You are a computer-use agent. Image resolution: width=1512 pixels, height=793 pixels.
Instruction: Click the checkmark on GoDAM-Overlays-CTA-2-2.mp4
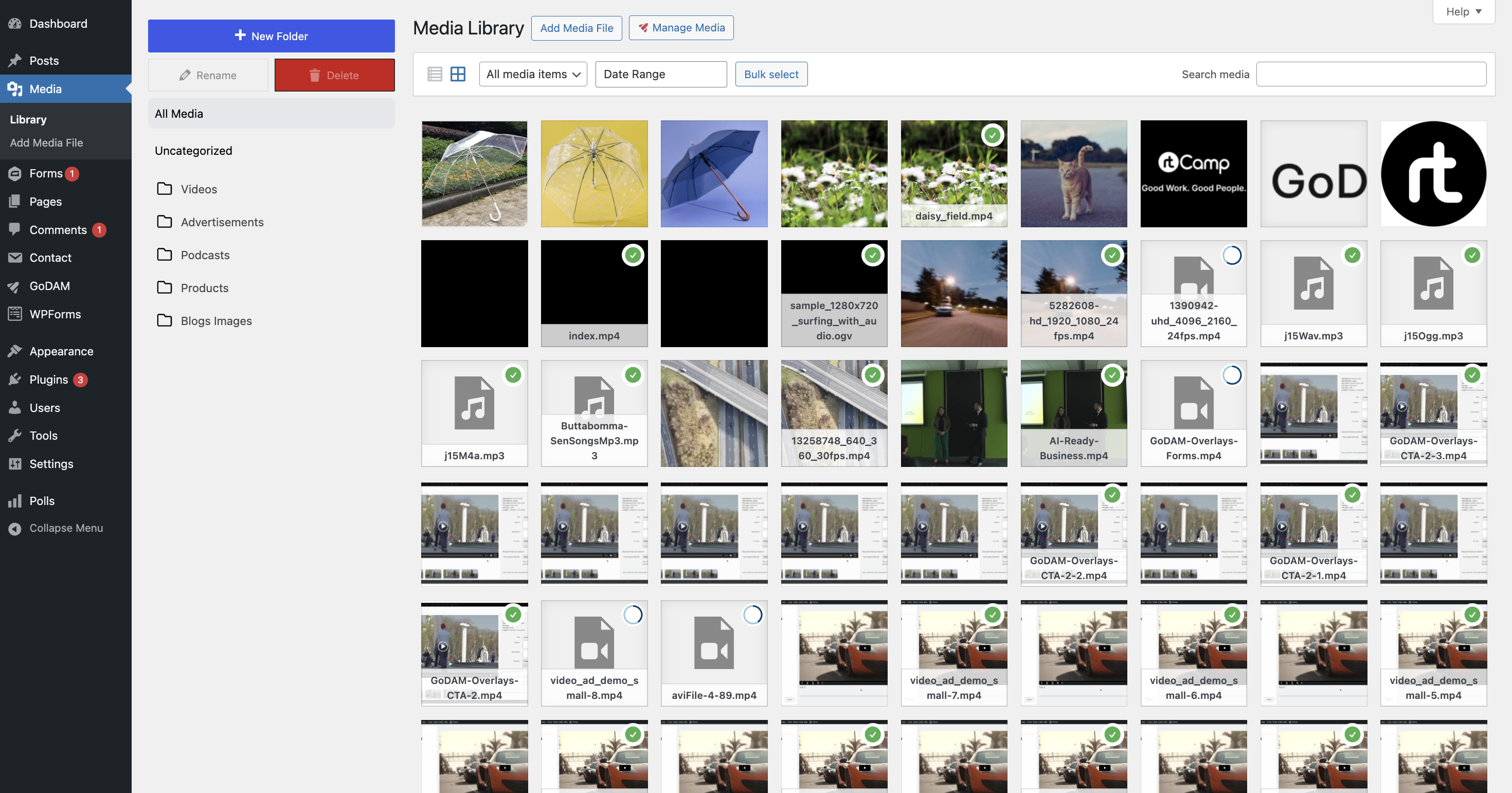click(1112, 495)
